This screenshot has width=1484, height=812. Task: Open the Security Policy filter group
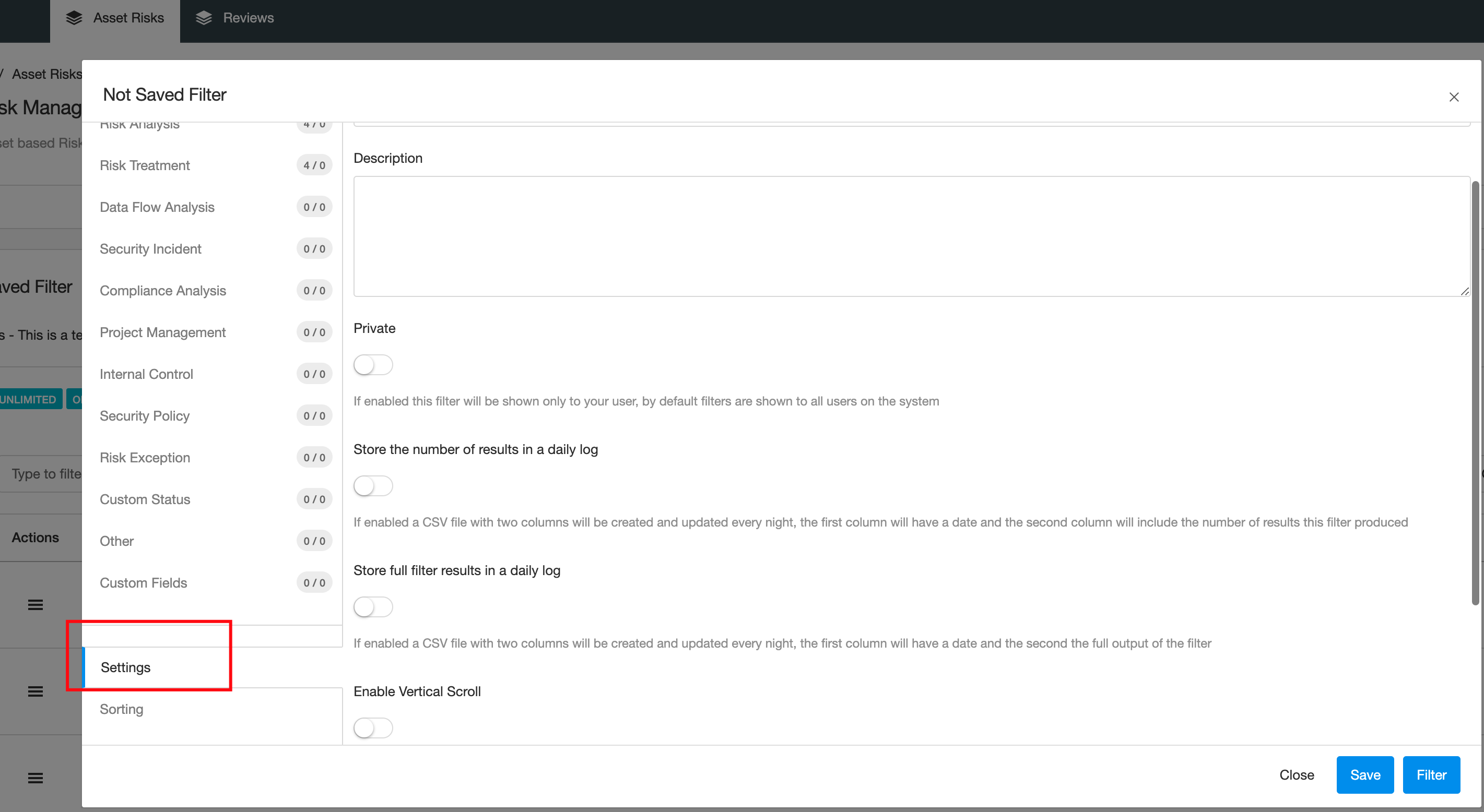pos(213,416)
